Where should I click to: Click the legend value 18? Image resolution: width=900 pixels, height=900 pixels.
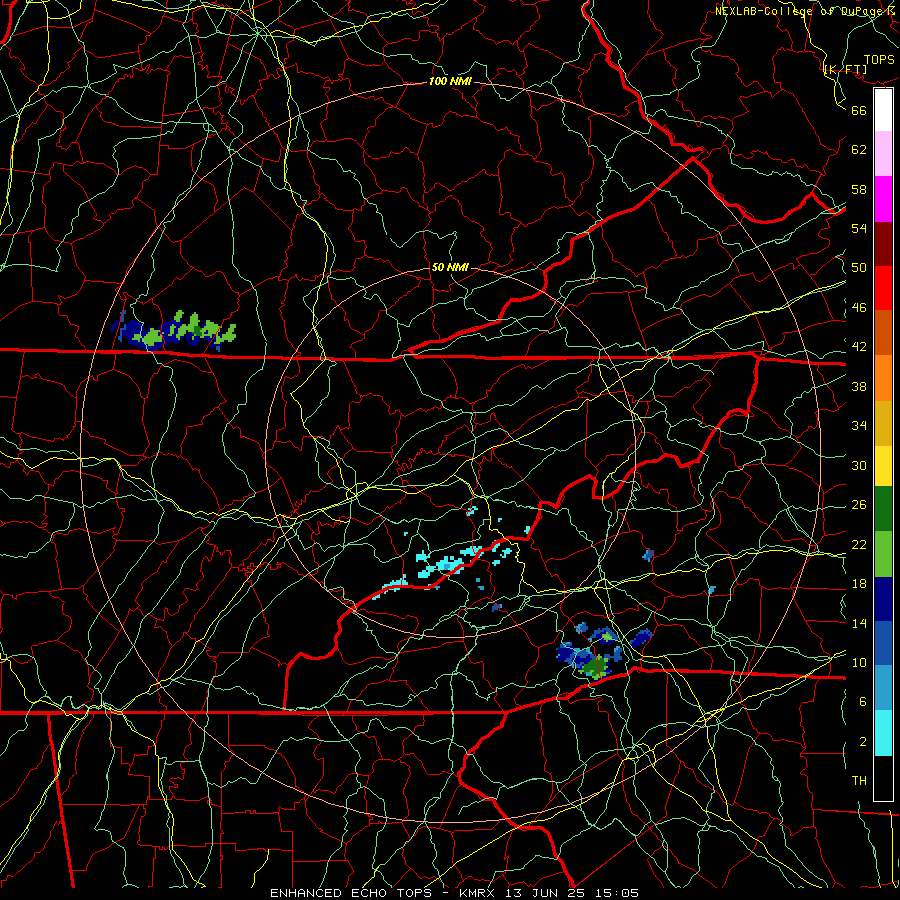point(859,584)
